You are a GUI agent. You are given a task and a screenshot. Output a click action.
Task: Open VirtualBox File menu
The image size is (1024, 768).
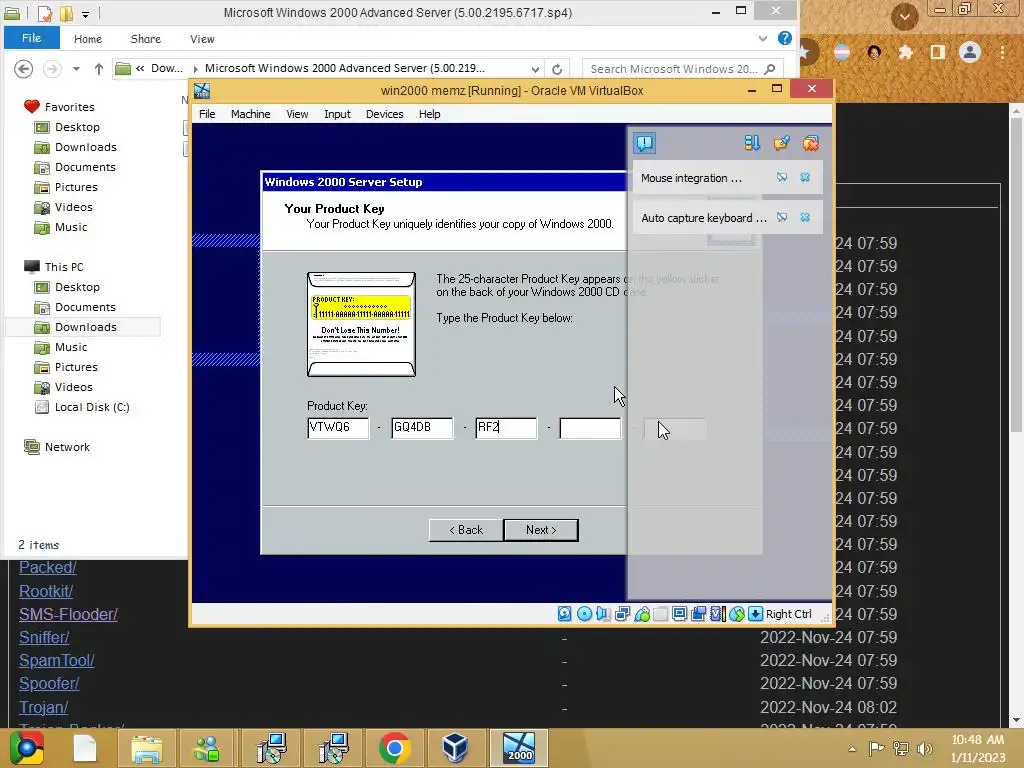coord(207,114)
